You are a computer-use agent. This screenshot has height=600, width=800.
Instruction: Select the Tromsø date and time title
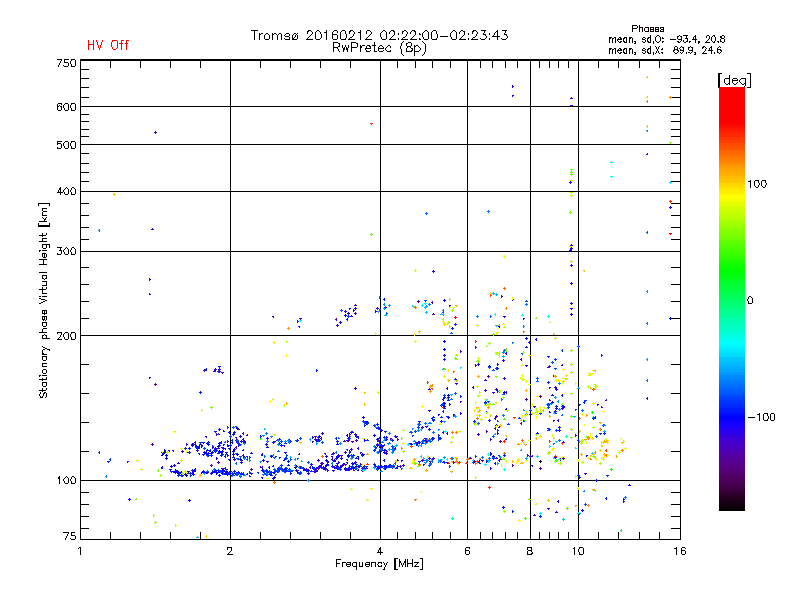click(379, 35)
